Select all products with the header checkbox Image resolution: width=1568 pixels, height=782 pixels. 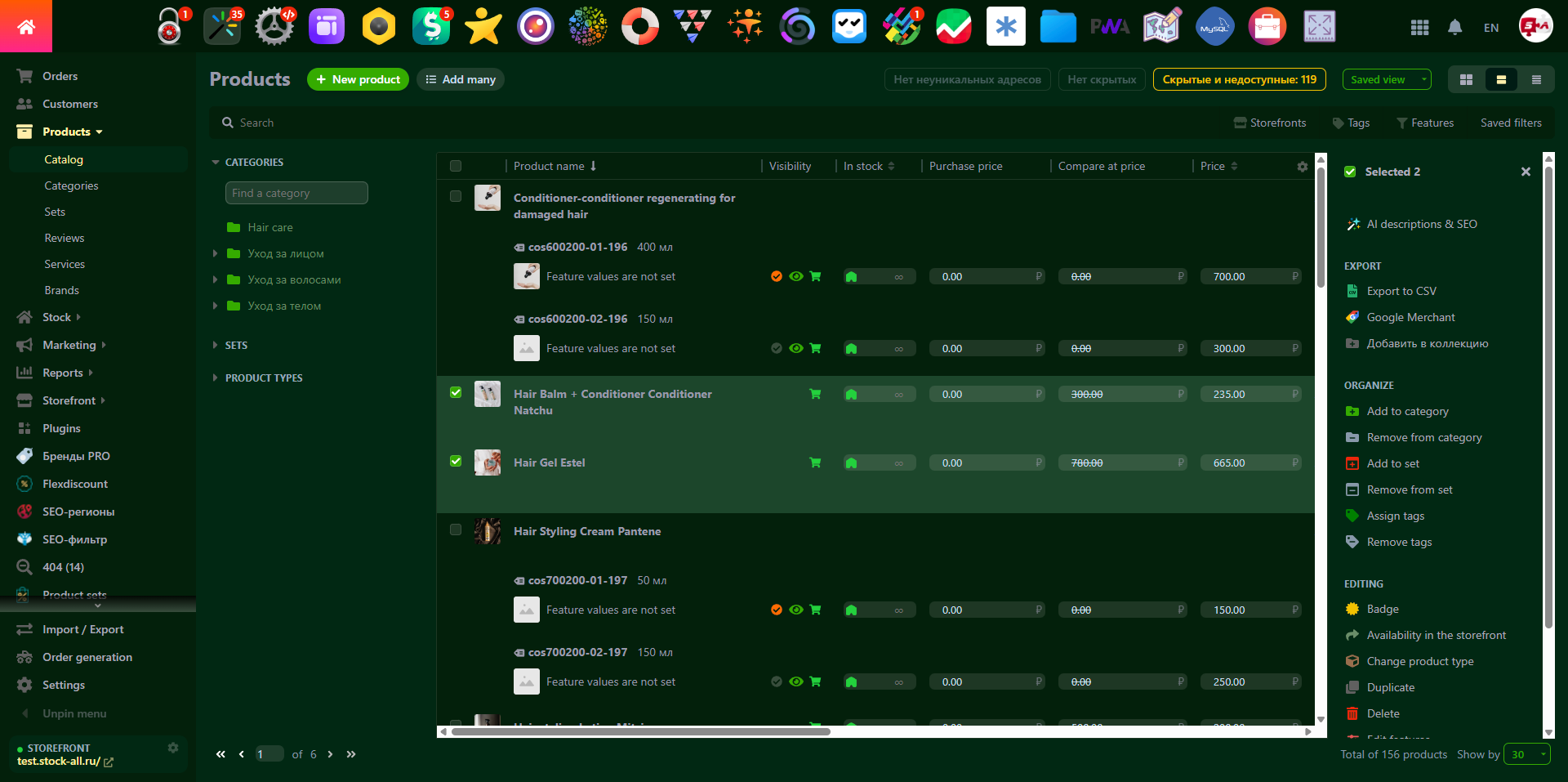[x=455, y=166]
